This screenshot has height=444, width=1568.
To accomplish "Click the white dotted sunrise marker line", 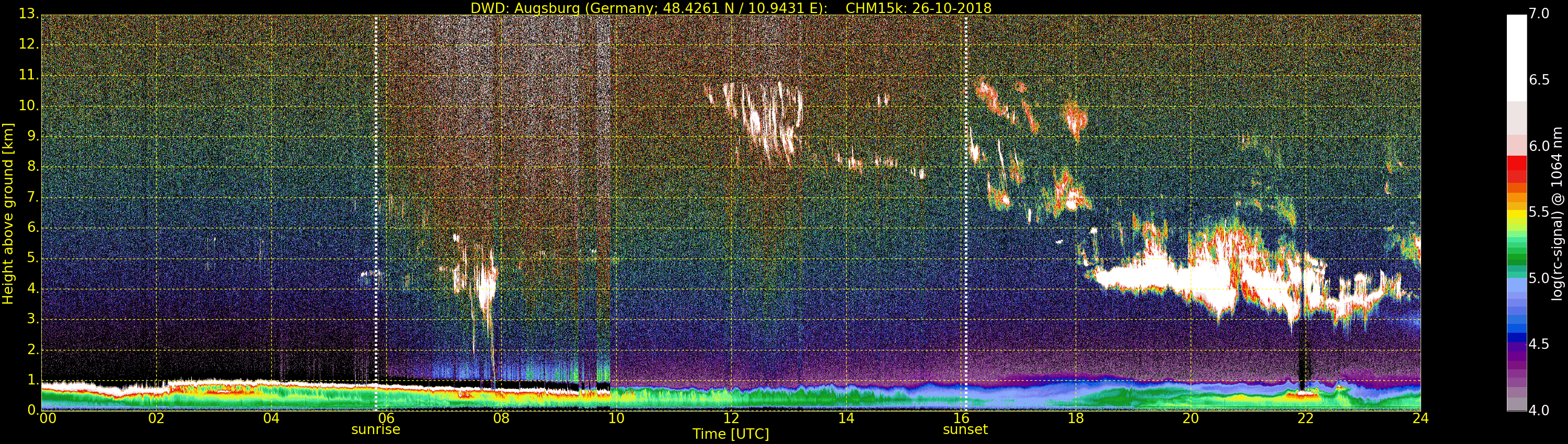I will (376, 213).
